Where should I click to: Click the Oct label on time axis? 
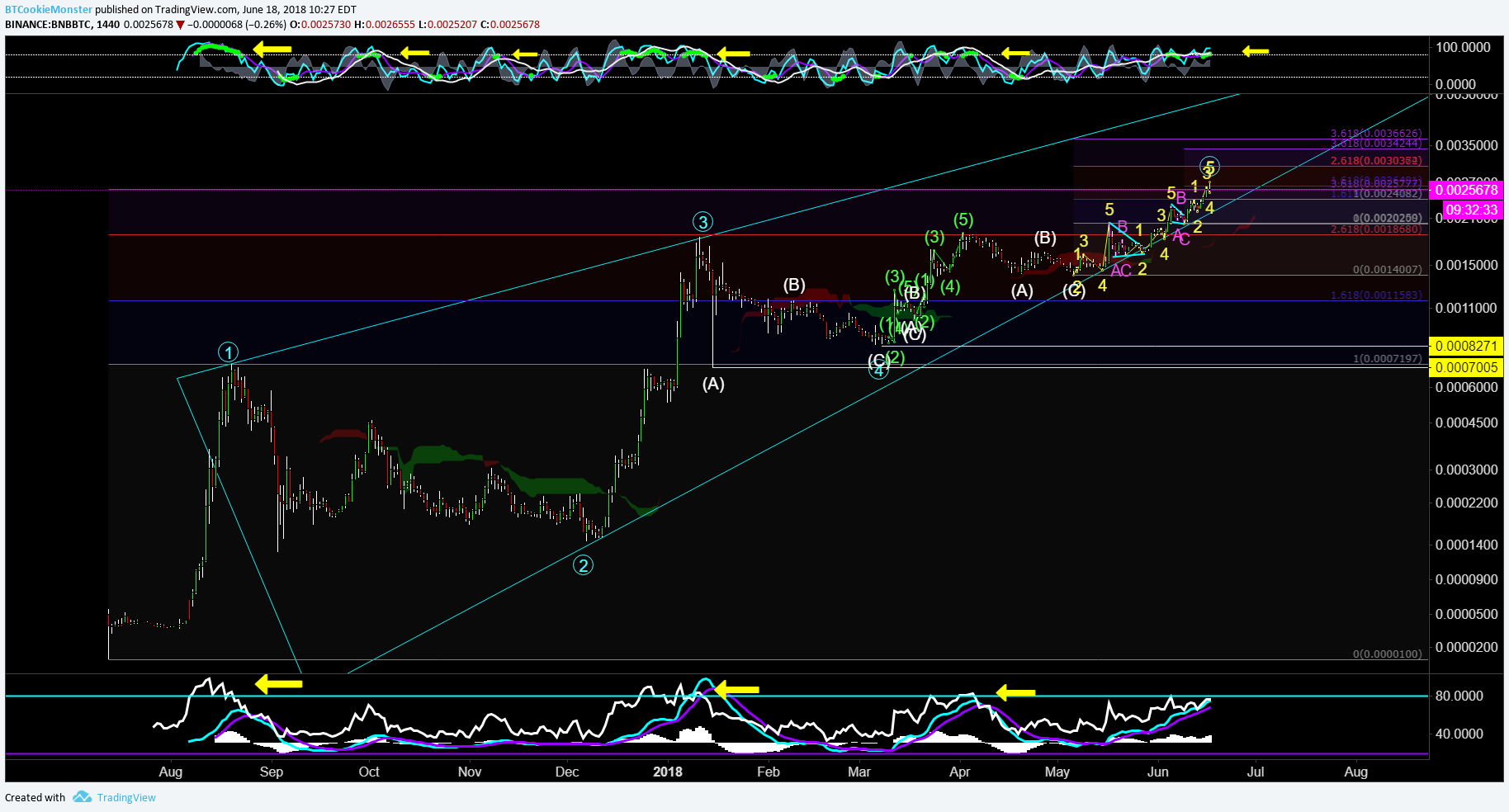369,772
